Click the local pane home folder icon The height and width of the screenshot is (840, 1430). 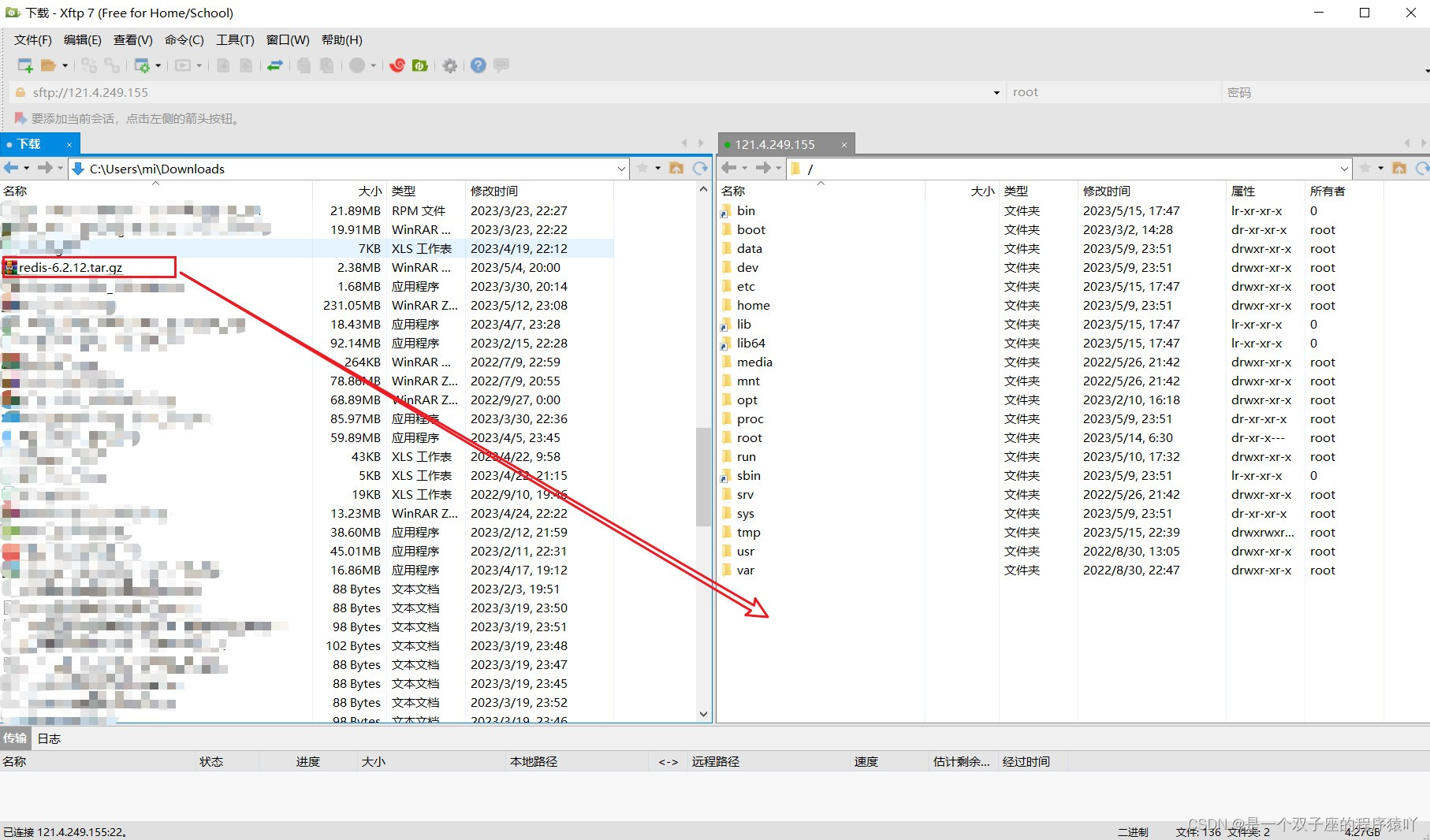pyautogui.click(x=676, y=168)
